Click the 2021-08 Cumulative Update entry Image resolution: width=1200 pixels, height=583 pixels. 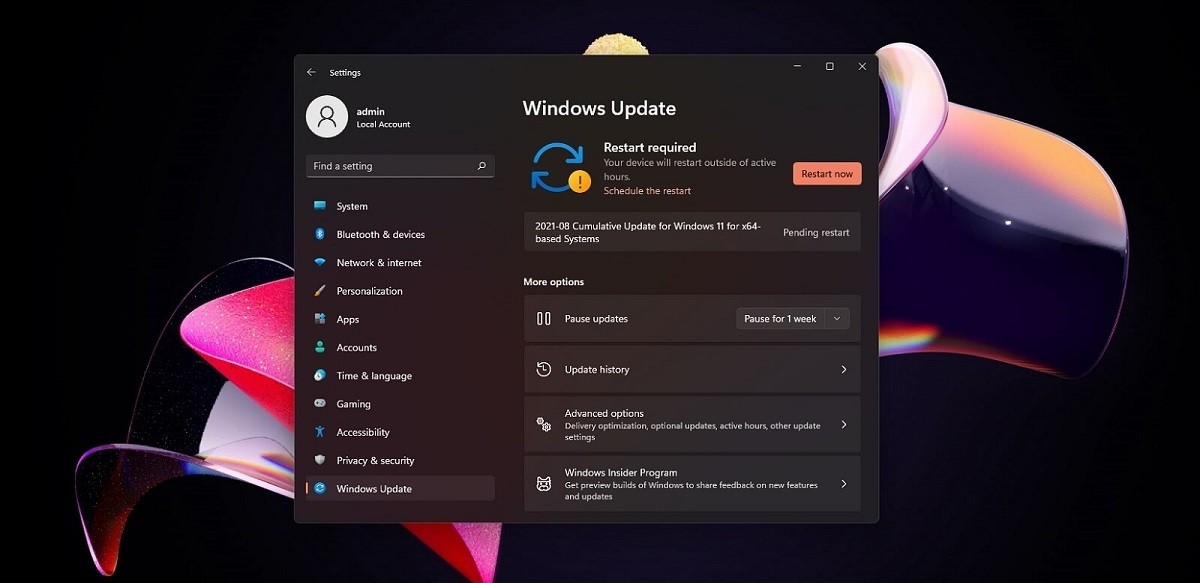click(692, 232)
